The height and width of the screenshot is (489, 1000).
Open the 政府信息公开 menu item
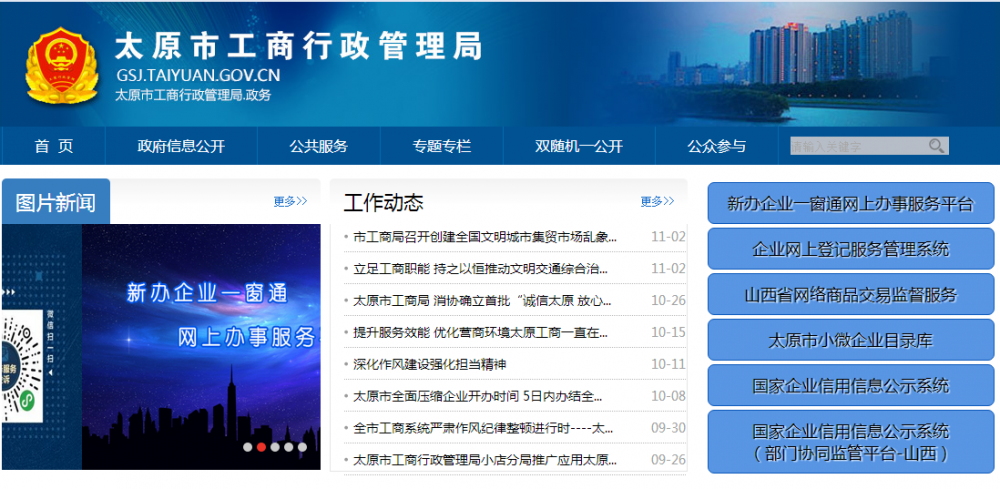click(x=181, y=146)
